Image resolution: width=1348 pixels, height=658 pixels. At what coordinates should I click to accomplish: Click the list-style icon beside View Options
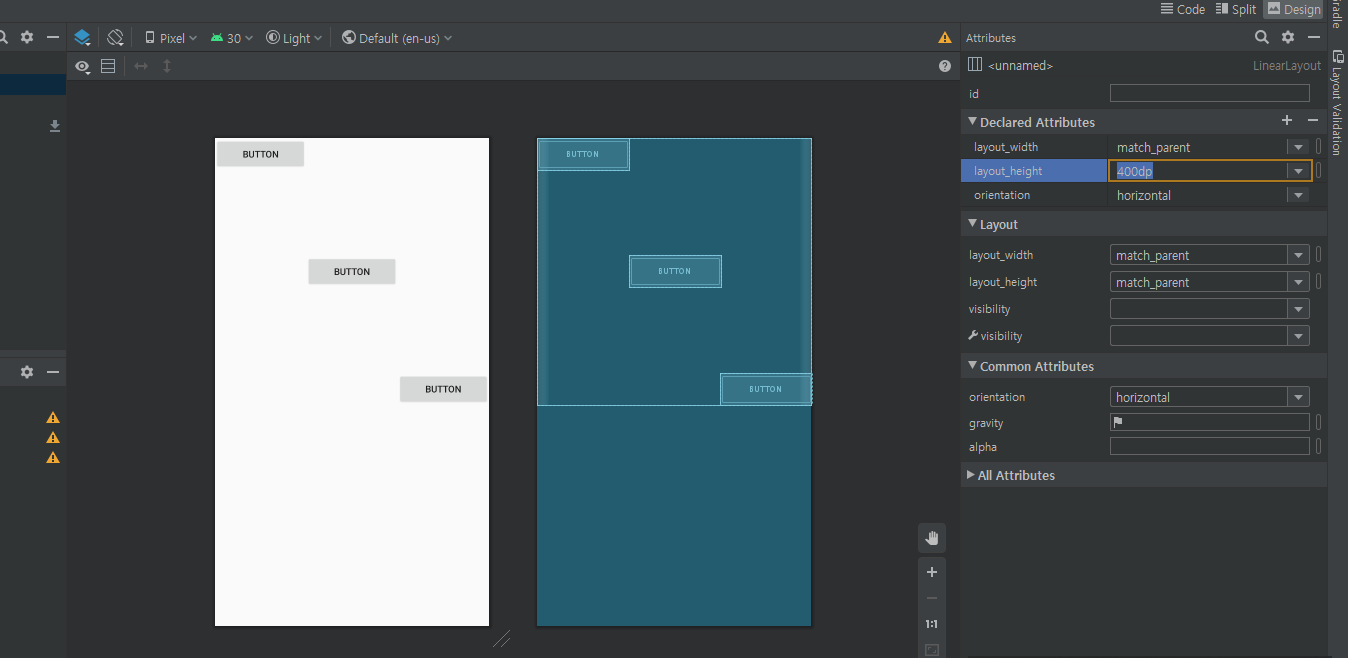pos(108,66)
